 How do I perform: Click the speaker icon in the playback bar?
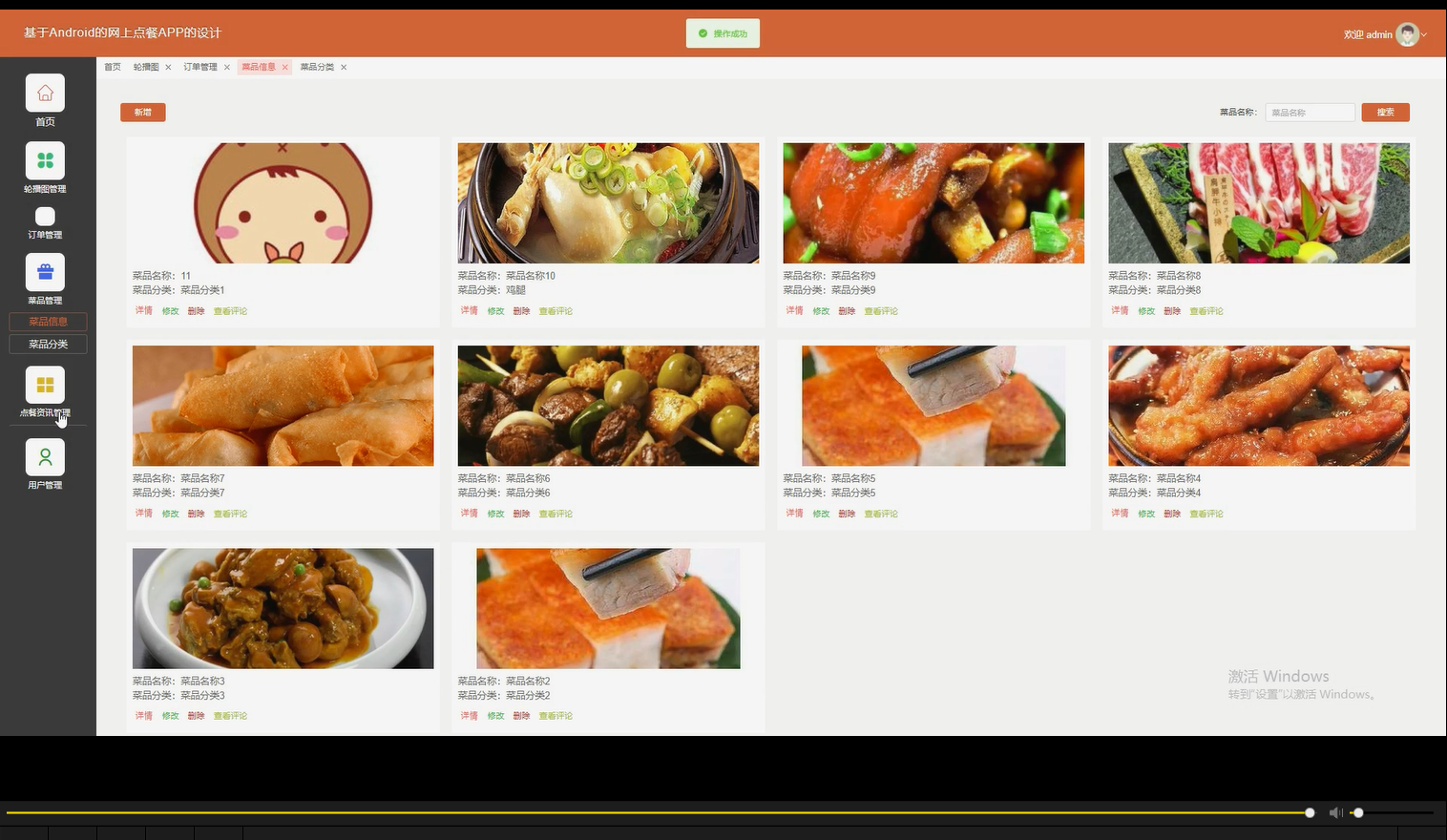coord(1335,812)
